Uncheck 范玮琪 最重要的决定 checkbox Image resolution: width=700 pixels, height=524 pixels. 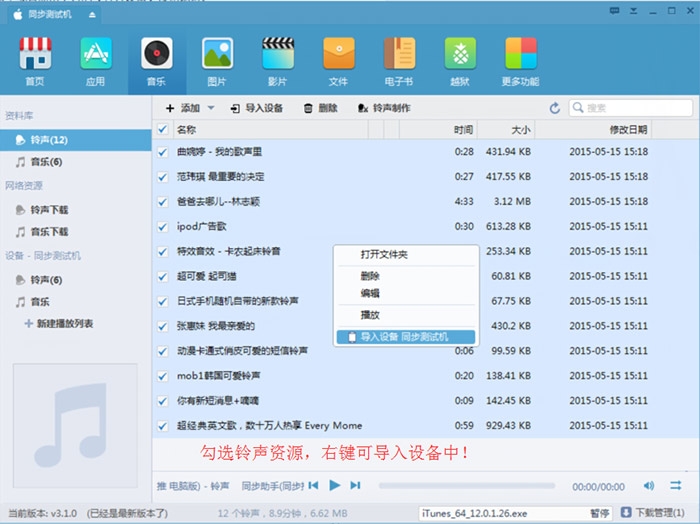click(162, 177)
